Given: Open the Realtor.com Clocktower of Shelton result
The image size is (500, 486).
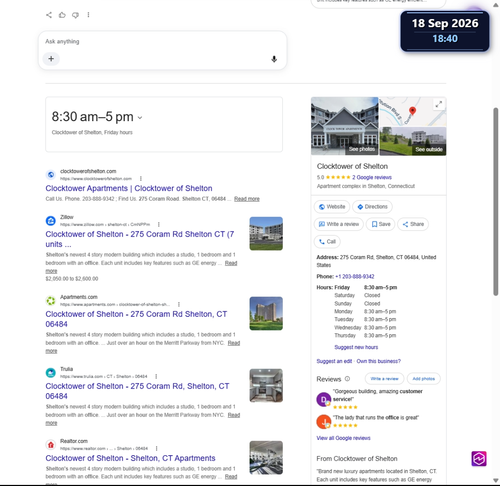Looking at the screenshot, I should [130, 458].
